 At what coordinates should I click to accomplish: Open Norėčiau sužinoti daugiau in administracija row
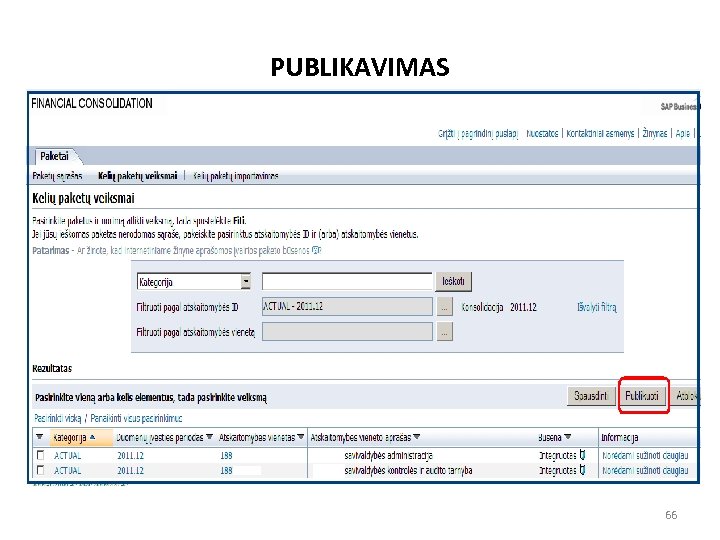tap(645, 456)
